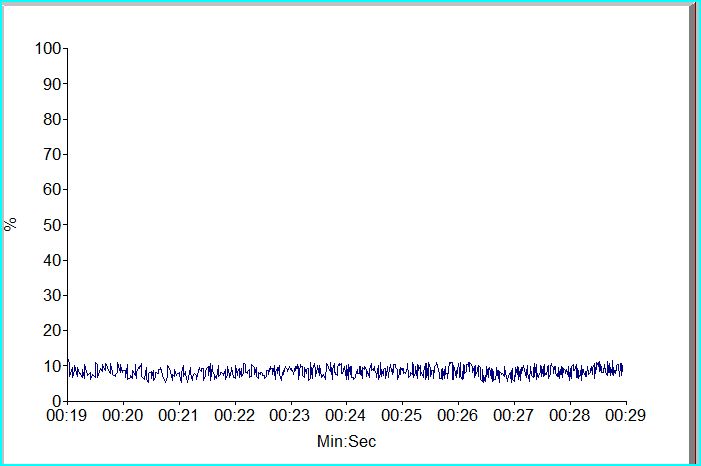Image resolution: width=701 pixels, height=466 pixels.
Task: Click the 100 value on the percent axis
Action: pyautogui.click(x=48, y=49)
